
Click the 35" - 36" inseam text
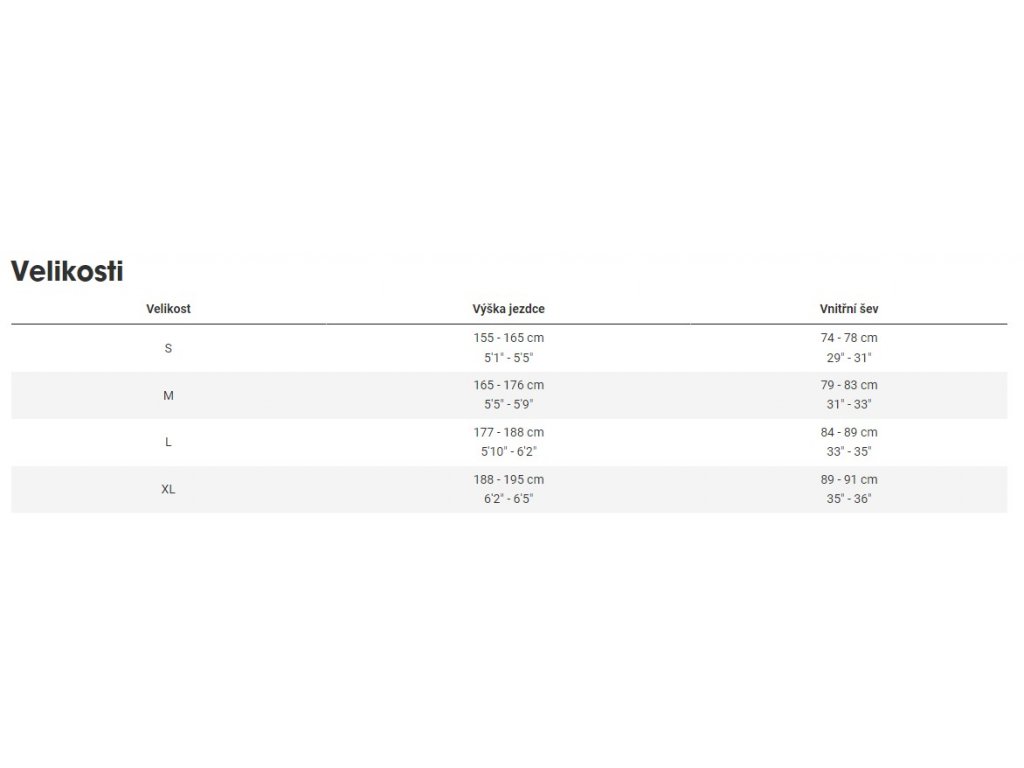(848, 498)
